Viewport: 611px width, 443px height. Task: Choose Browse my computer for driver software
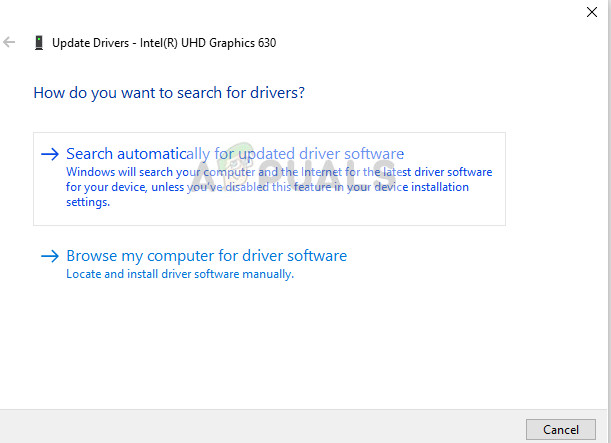tap(207, 256)
